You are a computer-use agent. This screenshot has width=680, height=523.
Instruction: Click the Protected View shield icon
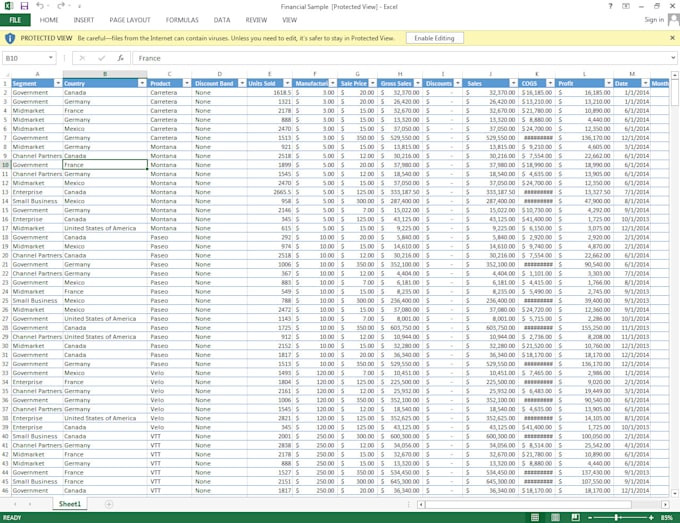click(x=10, y=38)
